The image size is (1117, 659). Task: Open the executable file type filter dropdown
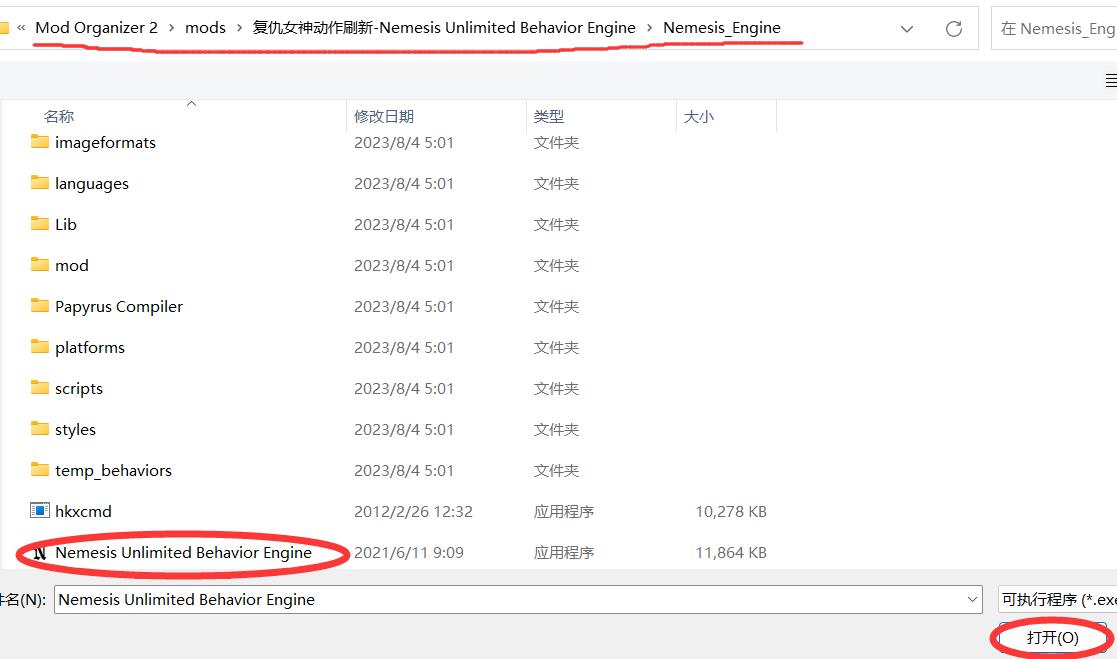1057,600
